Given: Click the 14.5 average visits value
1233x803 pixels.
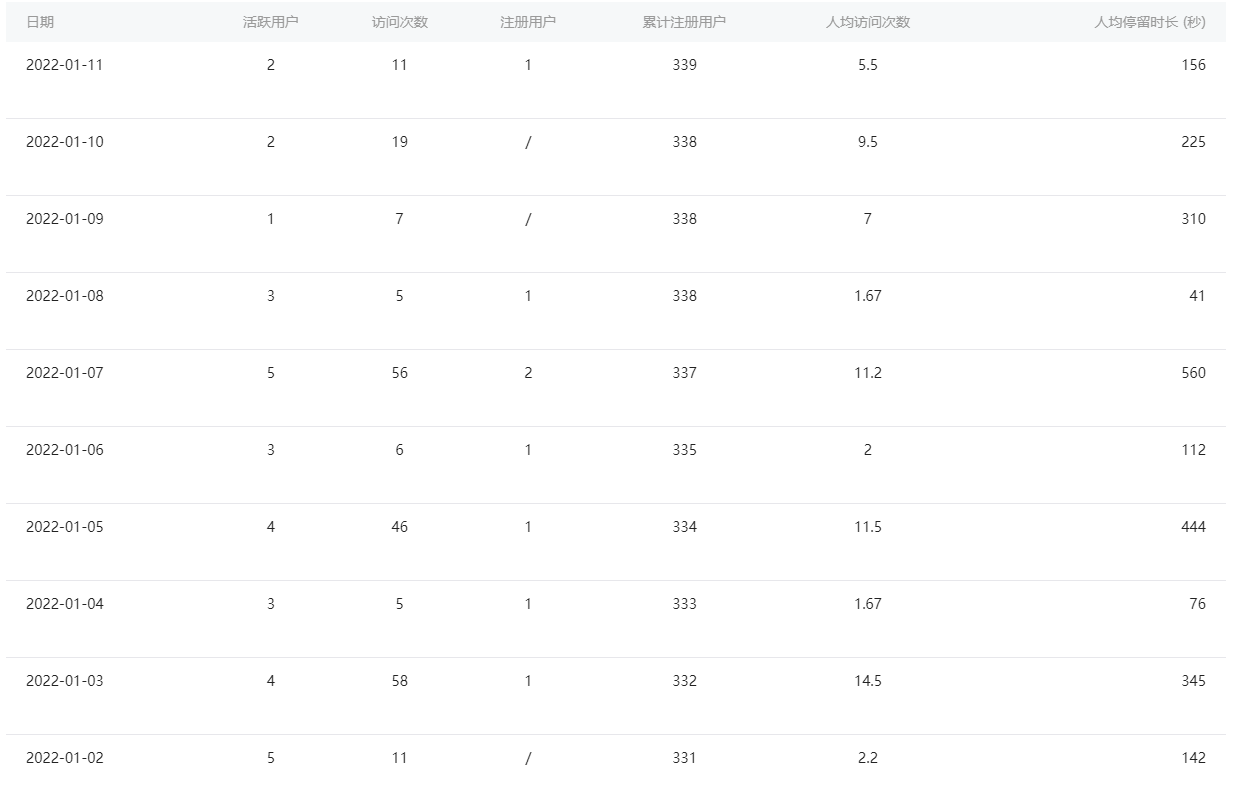Looking at the screenshot, I should (x=867, y=681).
